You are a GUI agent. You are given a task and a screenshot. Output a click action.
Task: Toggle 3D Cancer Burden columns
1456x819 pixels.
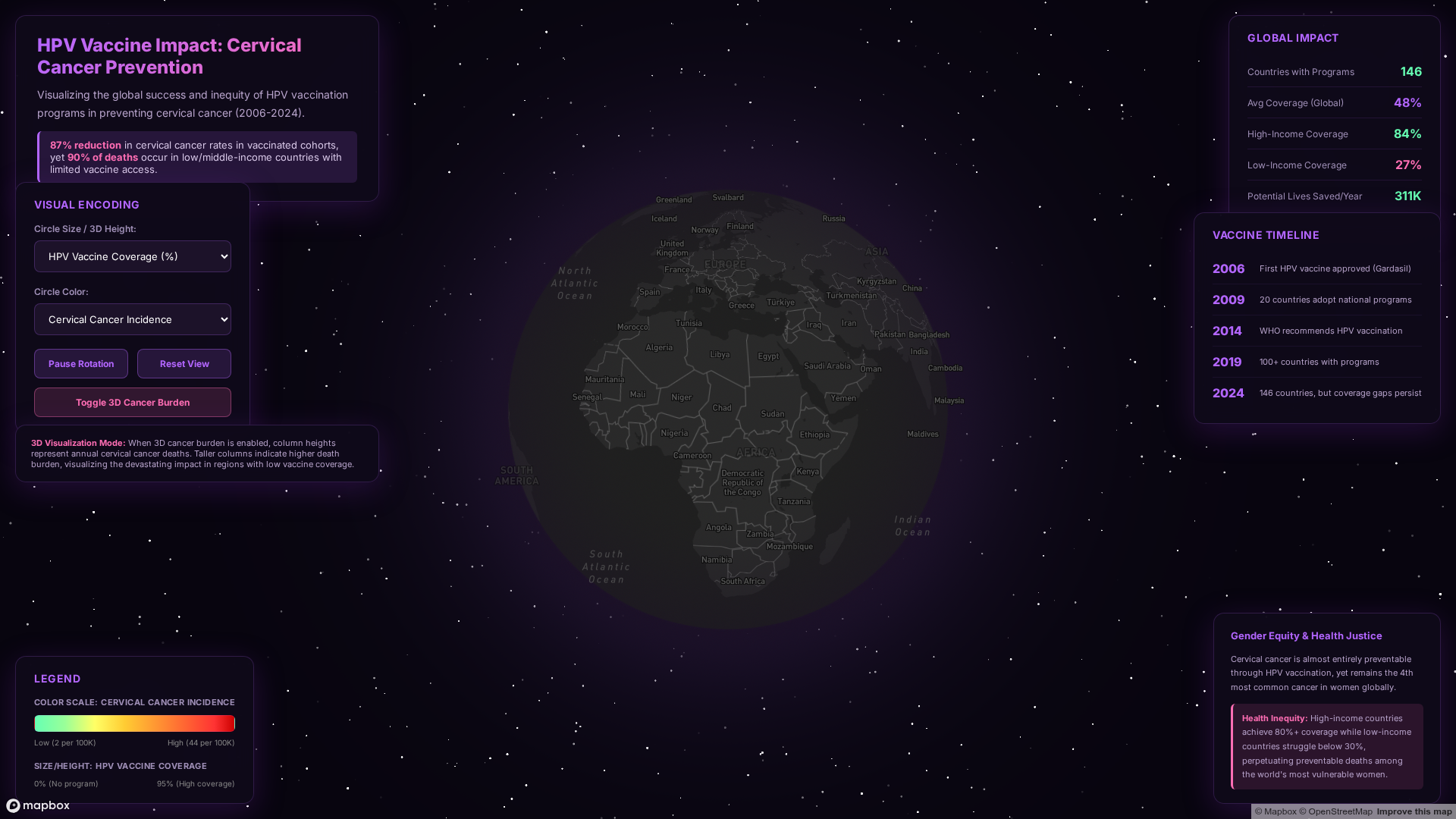pos(133,403)
